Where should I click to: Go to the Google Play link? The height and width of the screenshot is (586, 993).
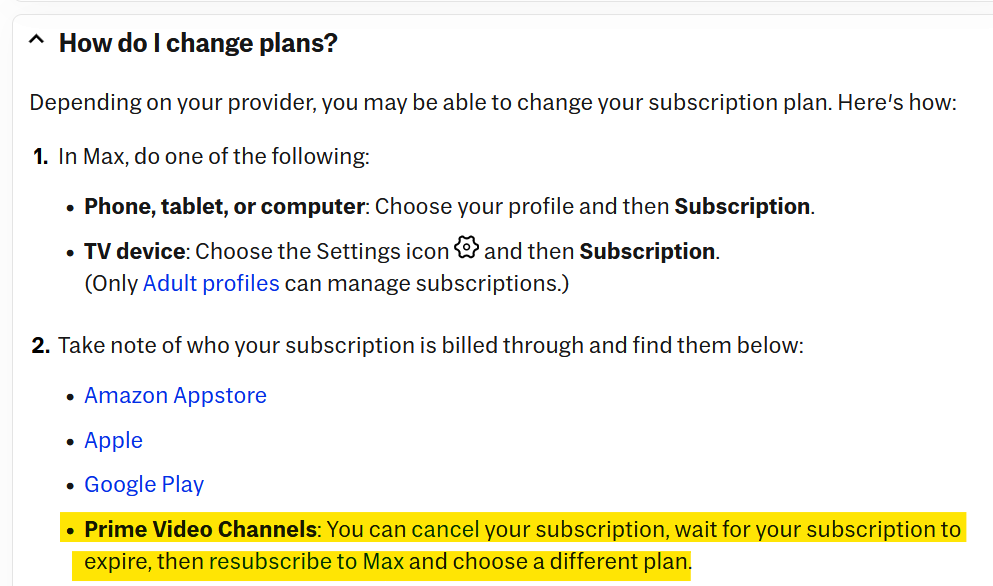pyautogui.click(x=144, y=484)
